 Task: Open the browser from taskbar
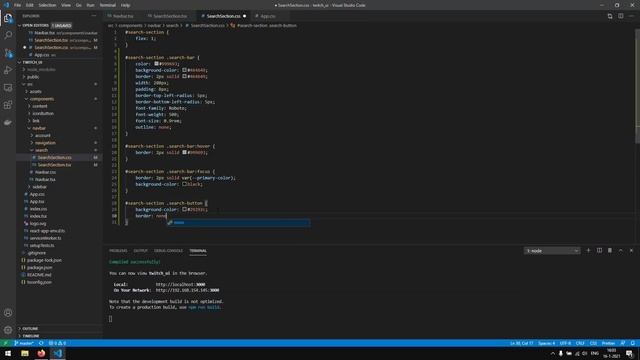[x=41, y=353]
